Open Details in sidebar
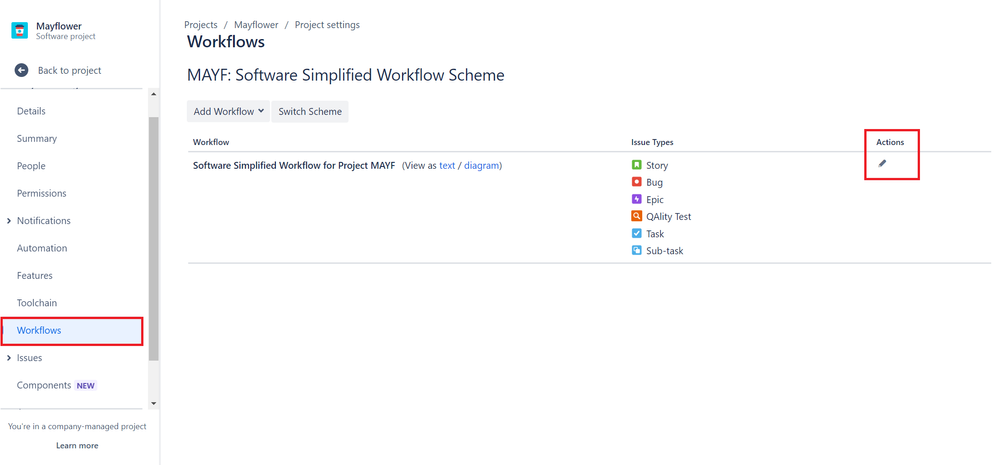Viewport: 999px width, 465px height. tap(31, 111)
